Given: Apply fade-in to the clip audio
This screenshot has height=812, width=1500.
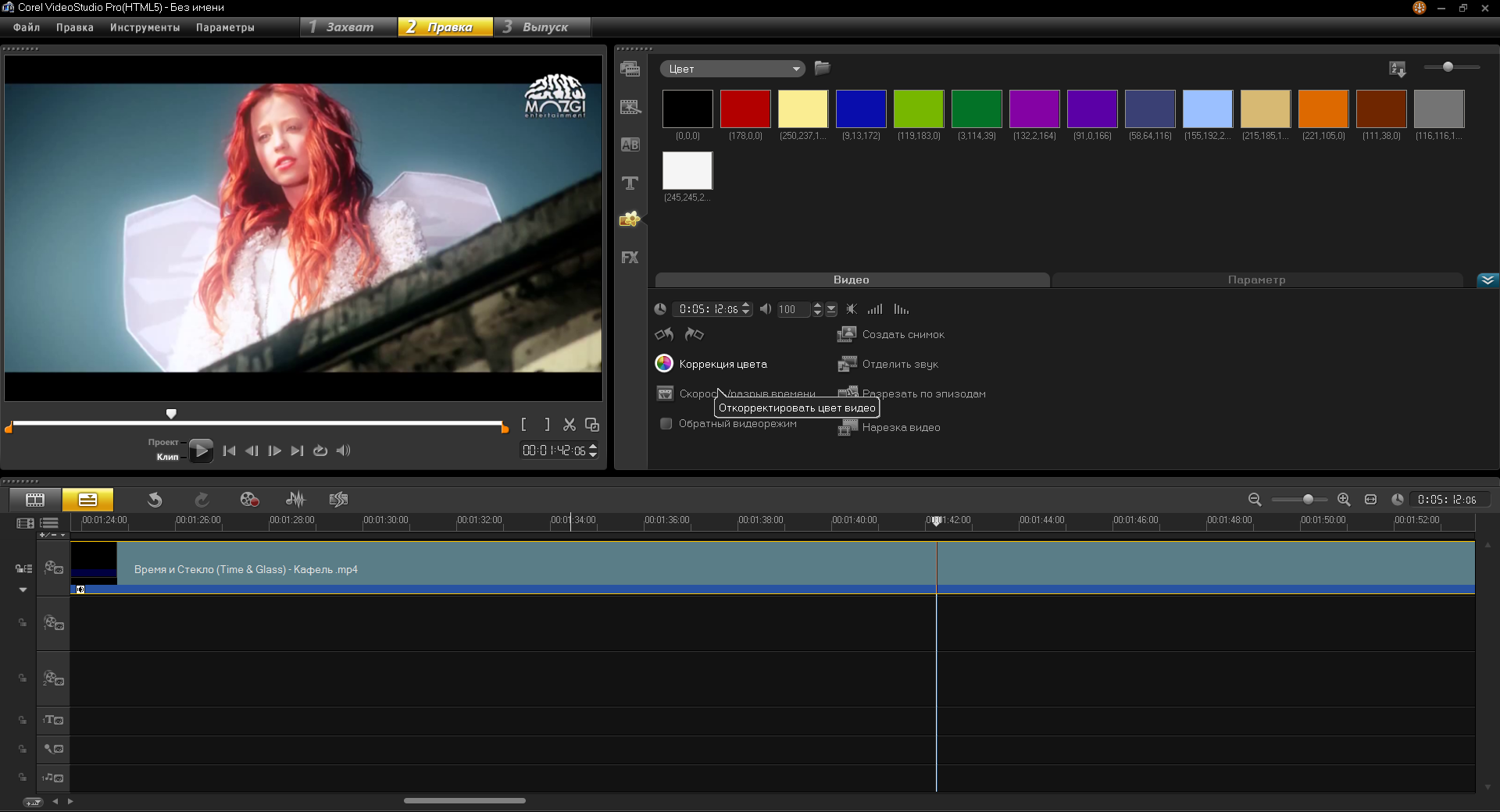Looking at the screenshot, I should [x=875, y=309].
